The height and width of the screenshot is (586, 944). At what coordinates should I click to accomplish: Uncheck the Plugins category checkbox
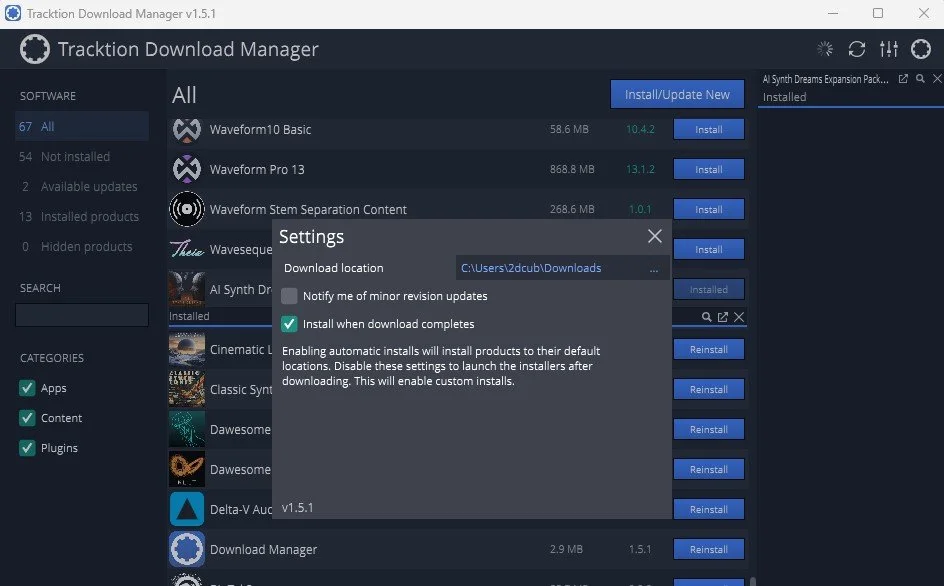[x=27, y=448]
